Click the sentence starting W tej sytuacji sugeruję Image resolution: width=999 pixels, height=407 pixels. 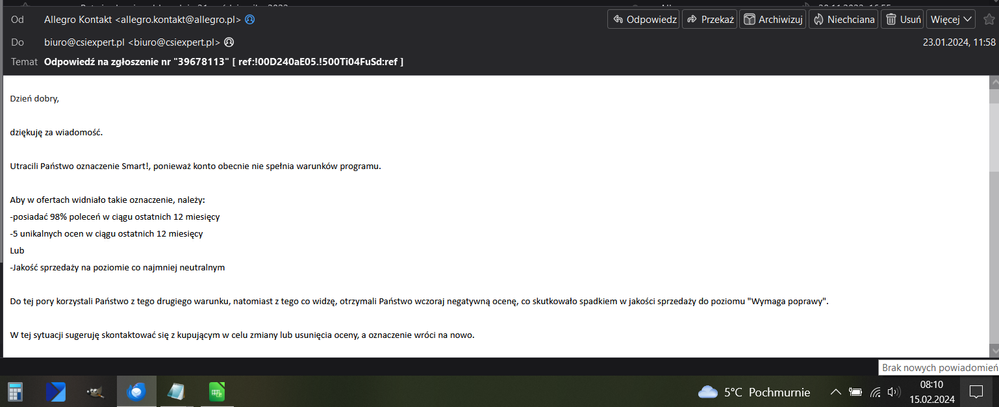tap(243, 335)
